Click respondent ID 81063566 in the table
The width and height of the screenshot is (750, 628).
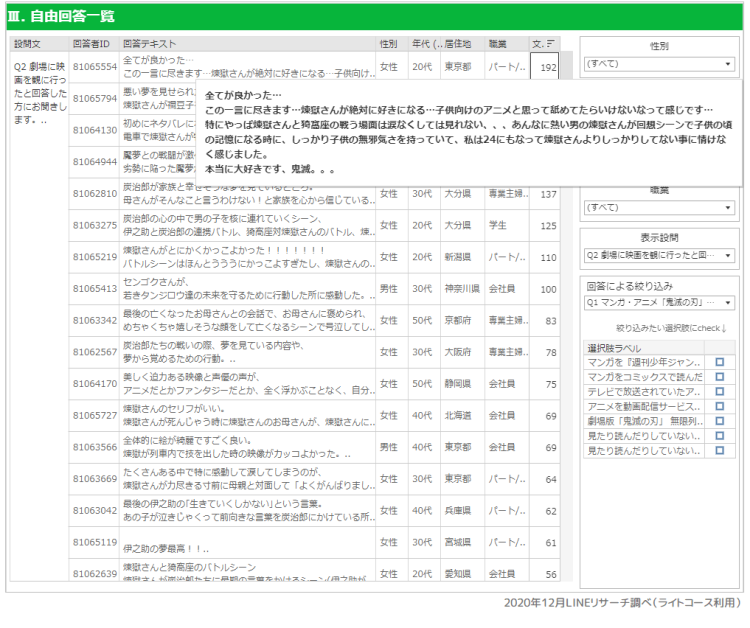[x=95, y=447]
